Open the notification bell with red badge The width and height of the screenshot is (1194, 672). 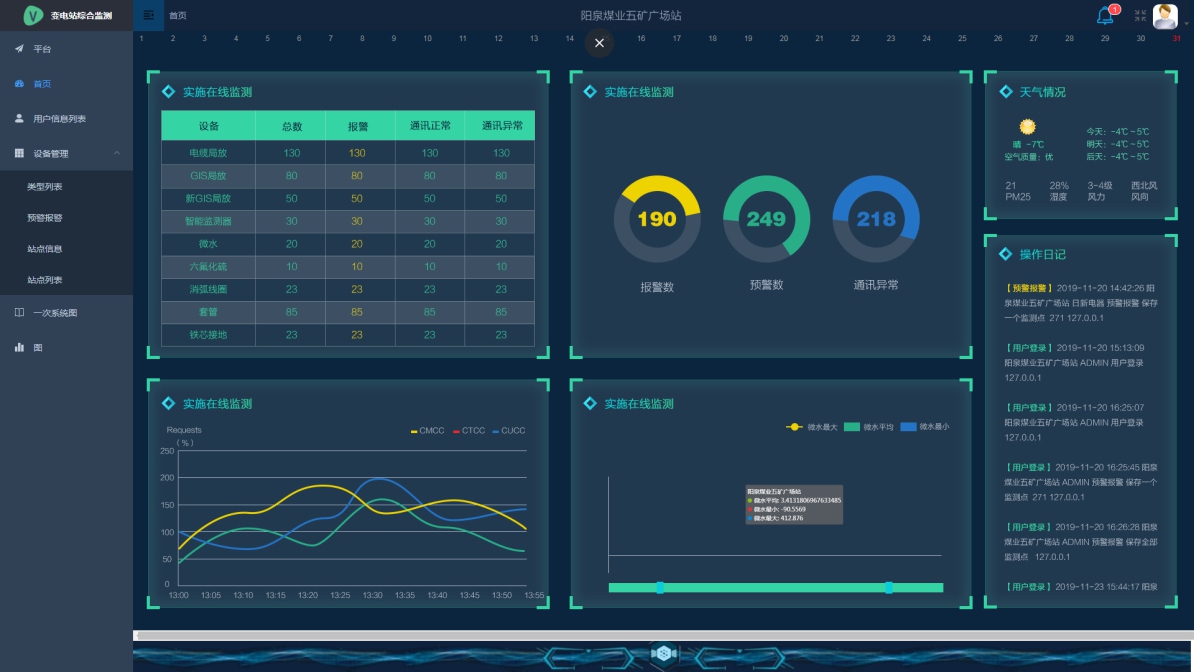click(1105, 15)
